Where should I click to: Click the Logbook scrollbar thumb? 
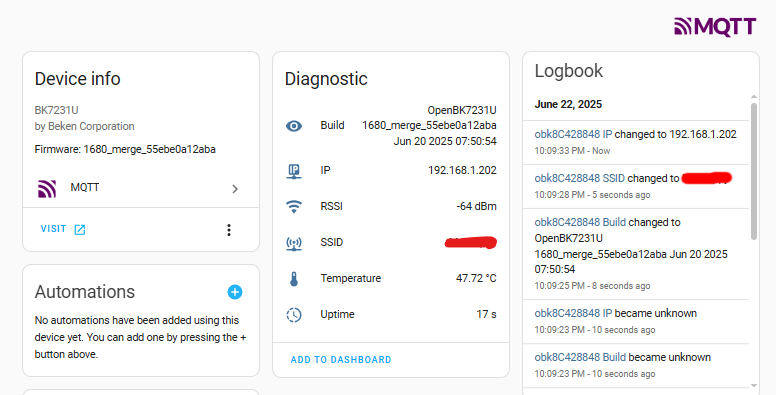point(754,171)
